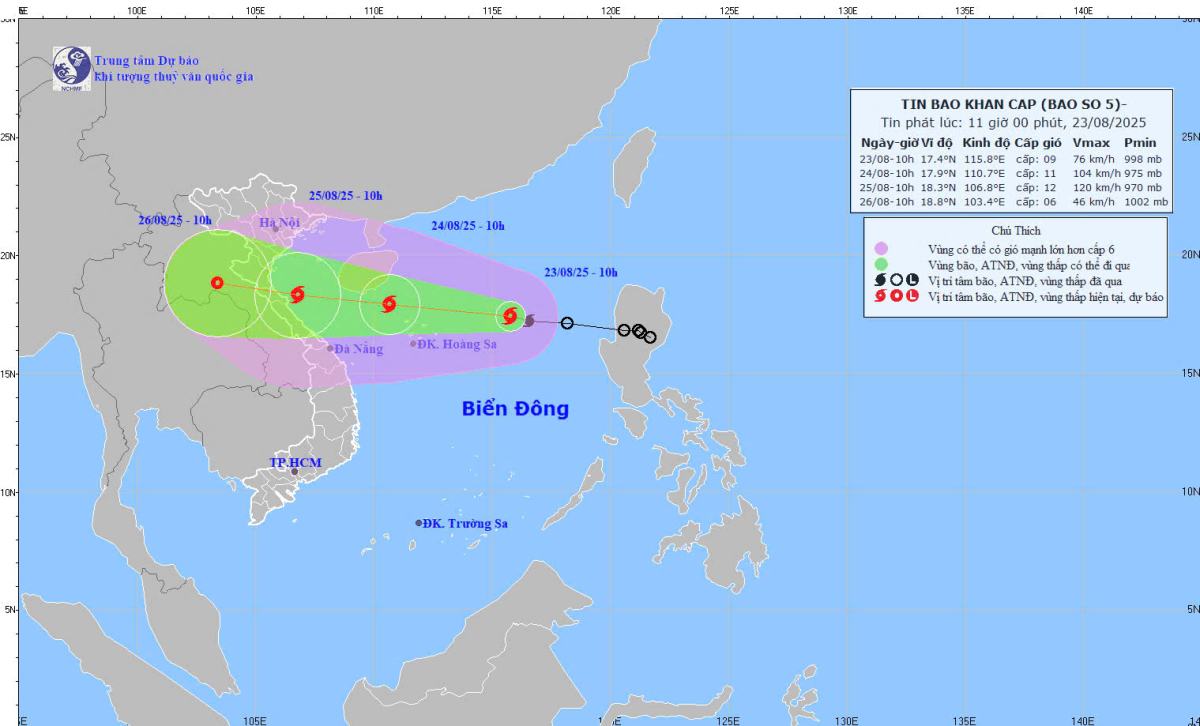The height and width of the screenshot is (726, 1200).
Task: Select the 24/08-10h row in forecast table
Action: click(x=1014, y=172)
